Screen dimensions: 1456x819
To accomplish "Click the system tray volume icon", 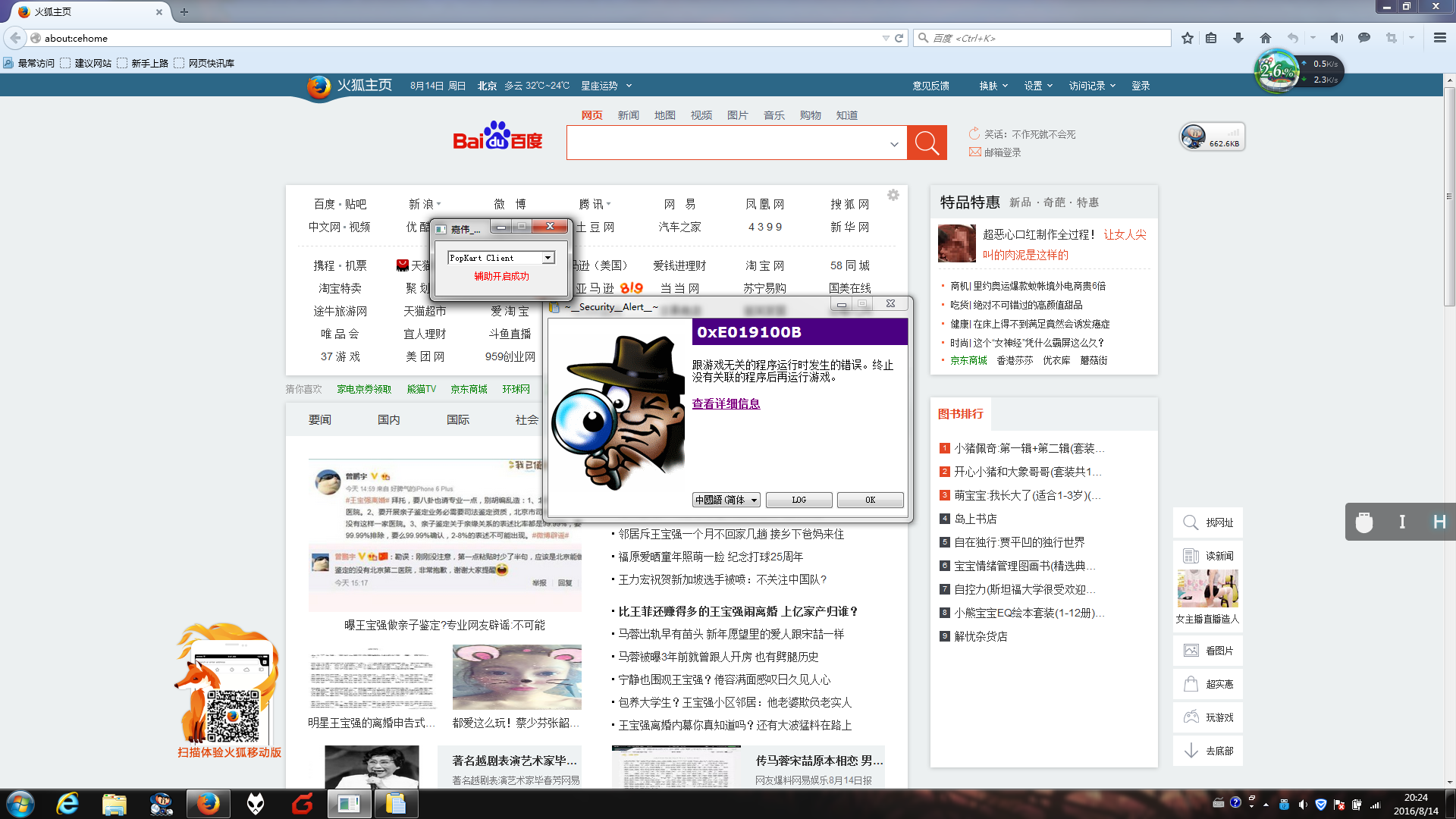I will point(1303,805).
